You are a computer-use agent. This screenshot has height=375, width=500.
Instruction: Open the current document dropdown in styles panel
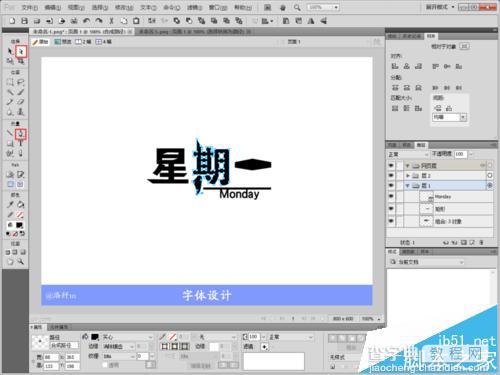[426, 262]
